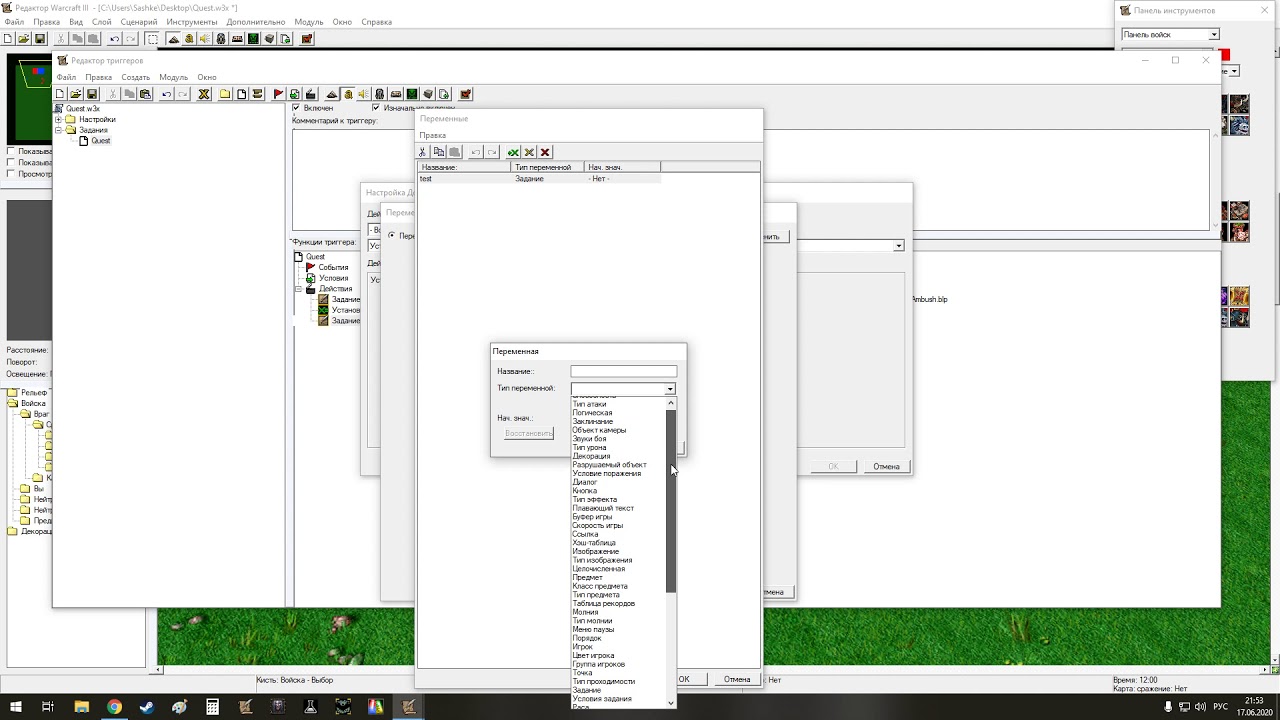Image resolution: width=1280 pixels, height=720 pixels.
Task: Toggle the Изначально включен checkbox
Action: [x=376, y=108]
